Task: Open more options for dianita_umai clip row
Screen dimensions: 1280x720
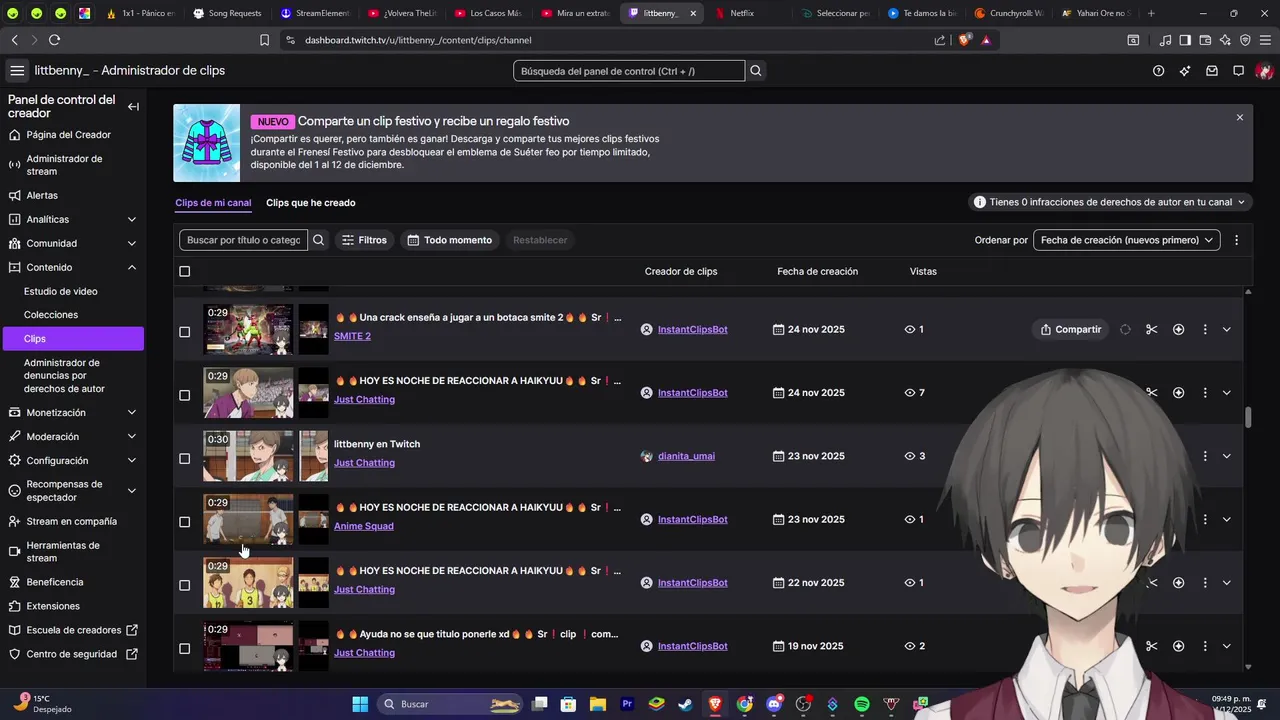Action: click(1205, 456)
